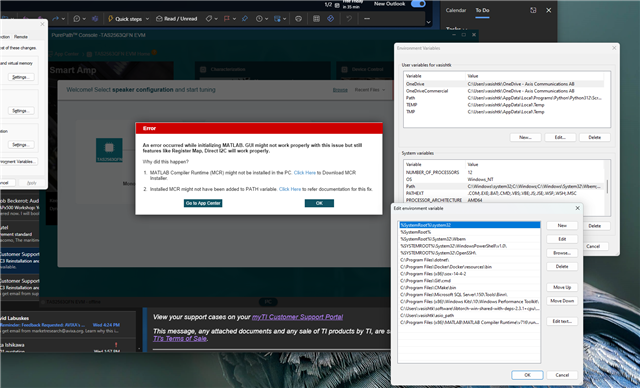The height and width of the screenshot is (388, 640).
Task: Click Delete under User variables
Action: [594, 137]
